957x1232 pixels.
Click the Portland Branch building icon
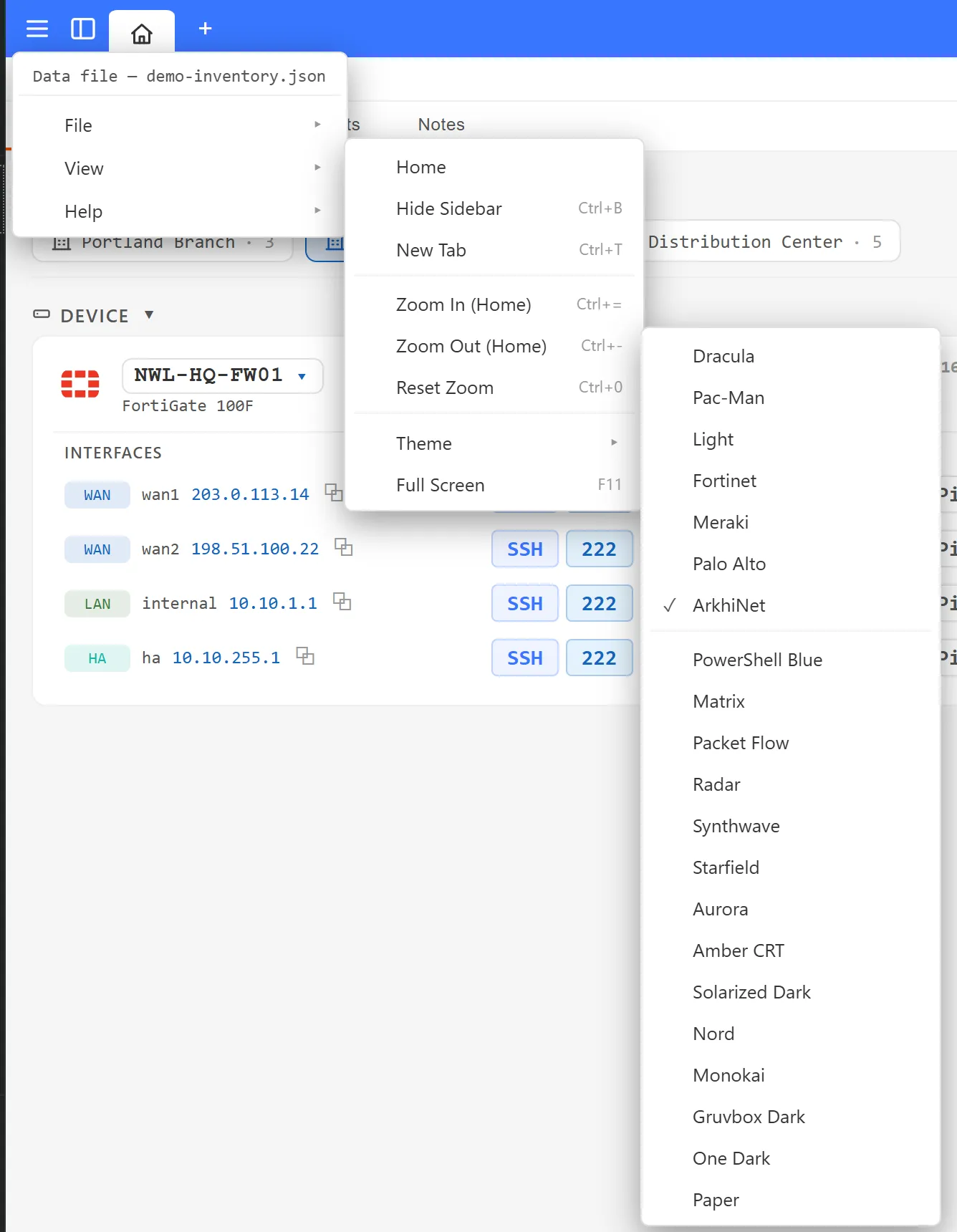tap(62, 244)
